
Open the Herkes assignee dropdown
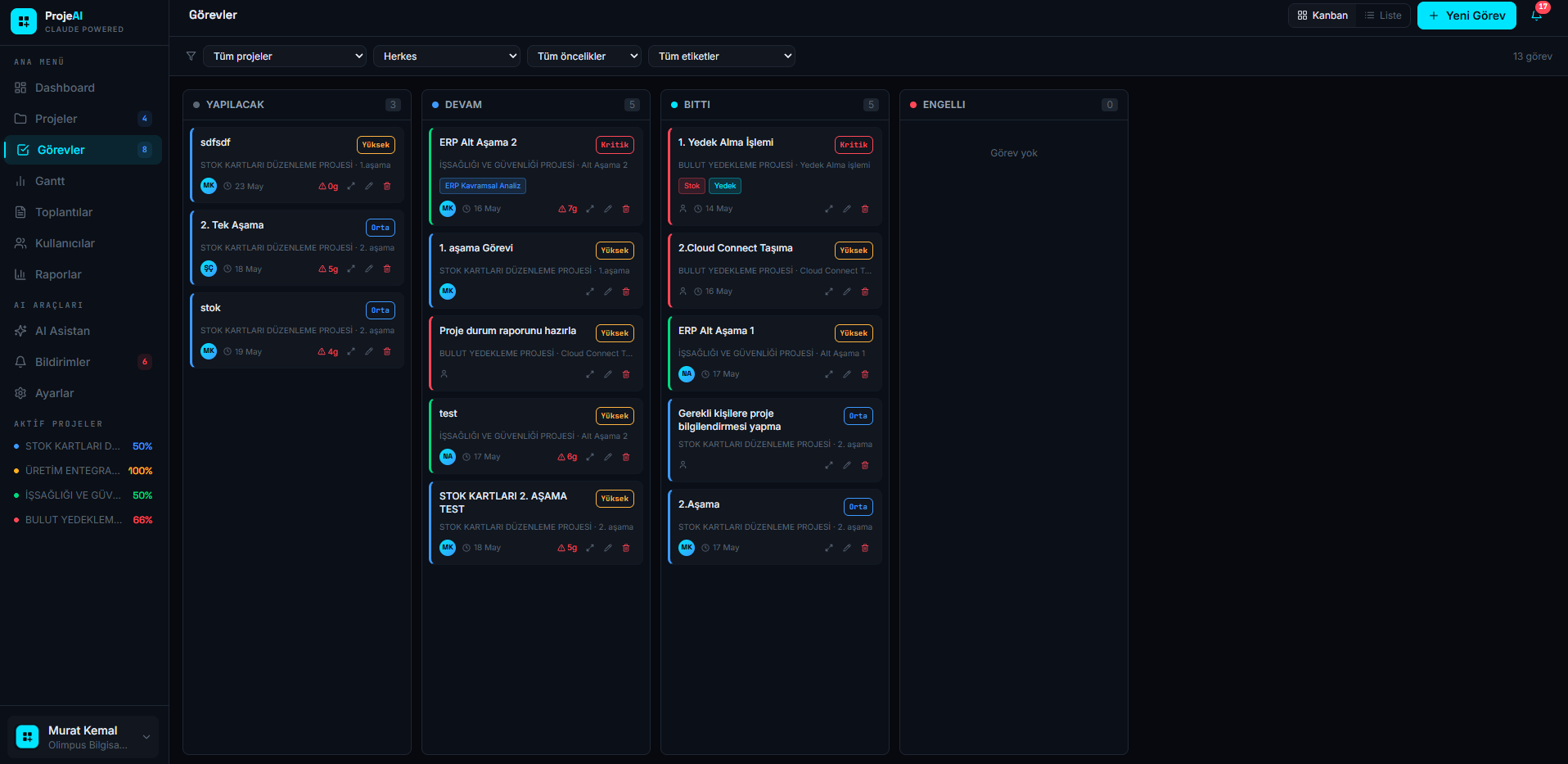coord(447,57)
